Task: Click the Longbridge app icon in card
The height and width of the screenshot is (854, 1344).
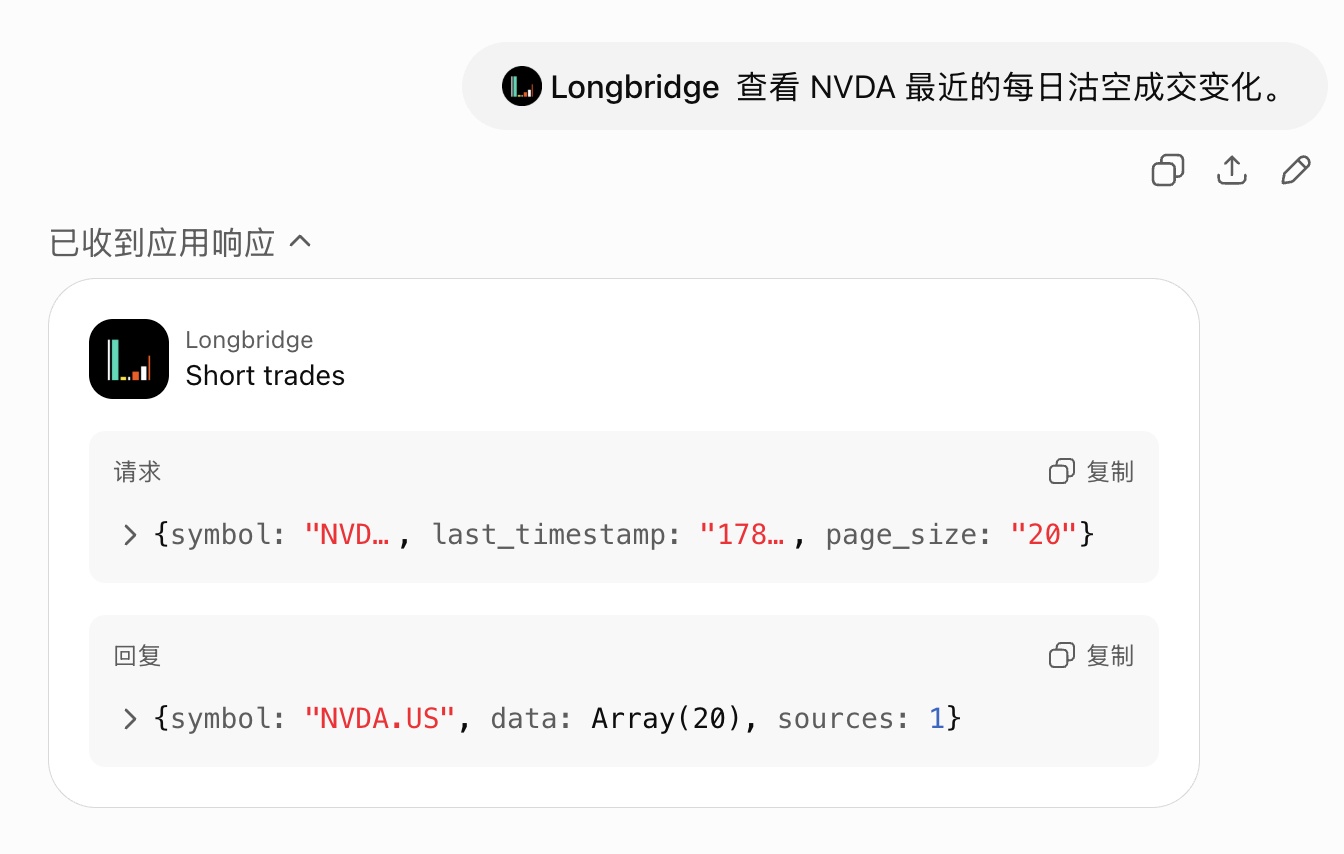Action: pyautogui.click(x=129, y=359)
